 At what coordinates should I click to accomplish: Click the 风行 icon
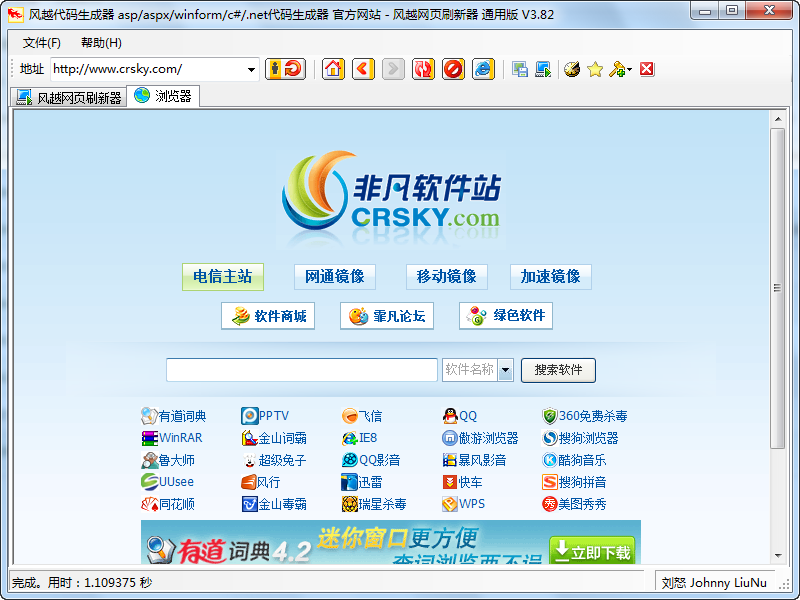[249, 482]
